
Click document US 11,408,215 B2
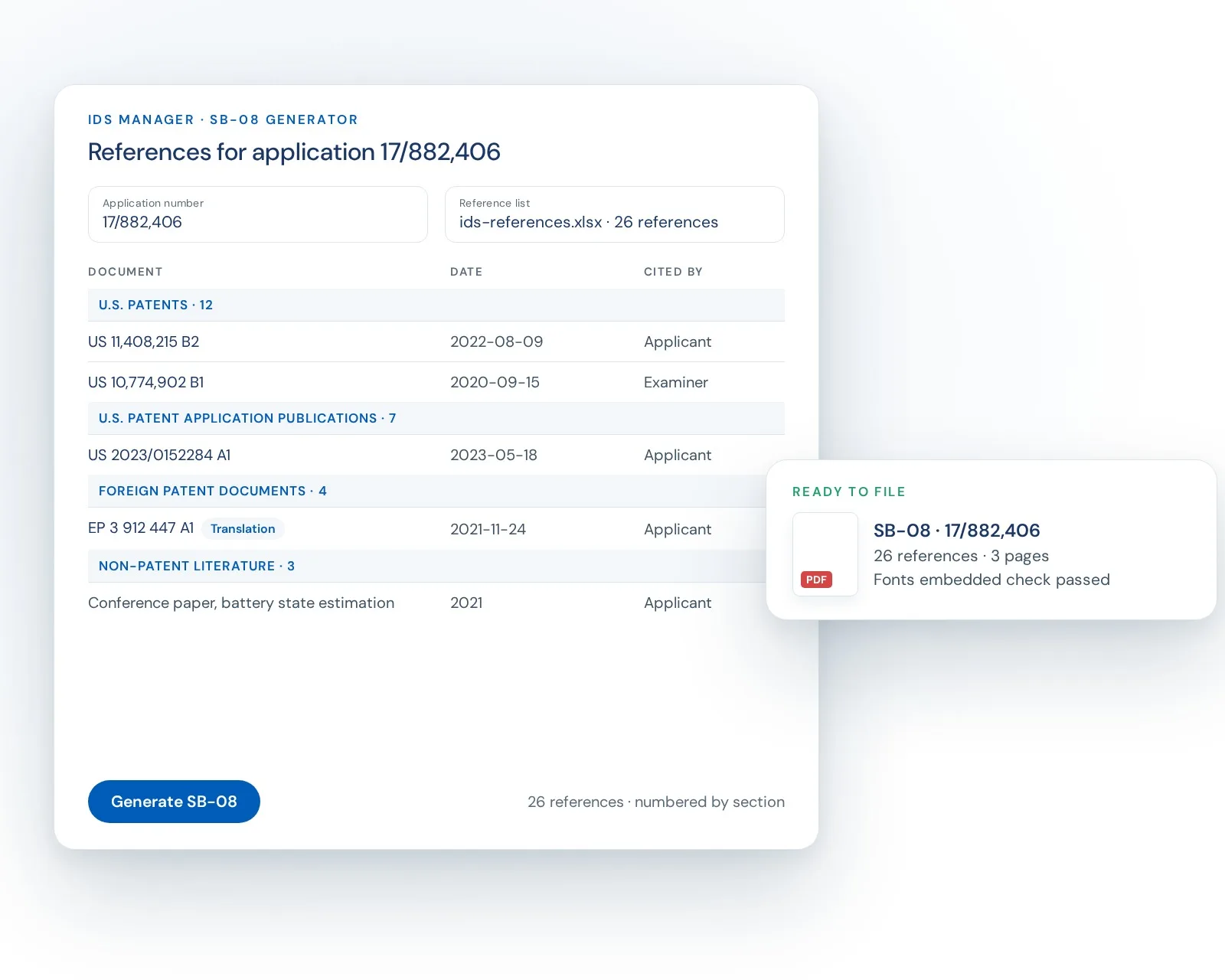pyautogui.click(x=144, y=341)
